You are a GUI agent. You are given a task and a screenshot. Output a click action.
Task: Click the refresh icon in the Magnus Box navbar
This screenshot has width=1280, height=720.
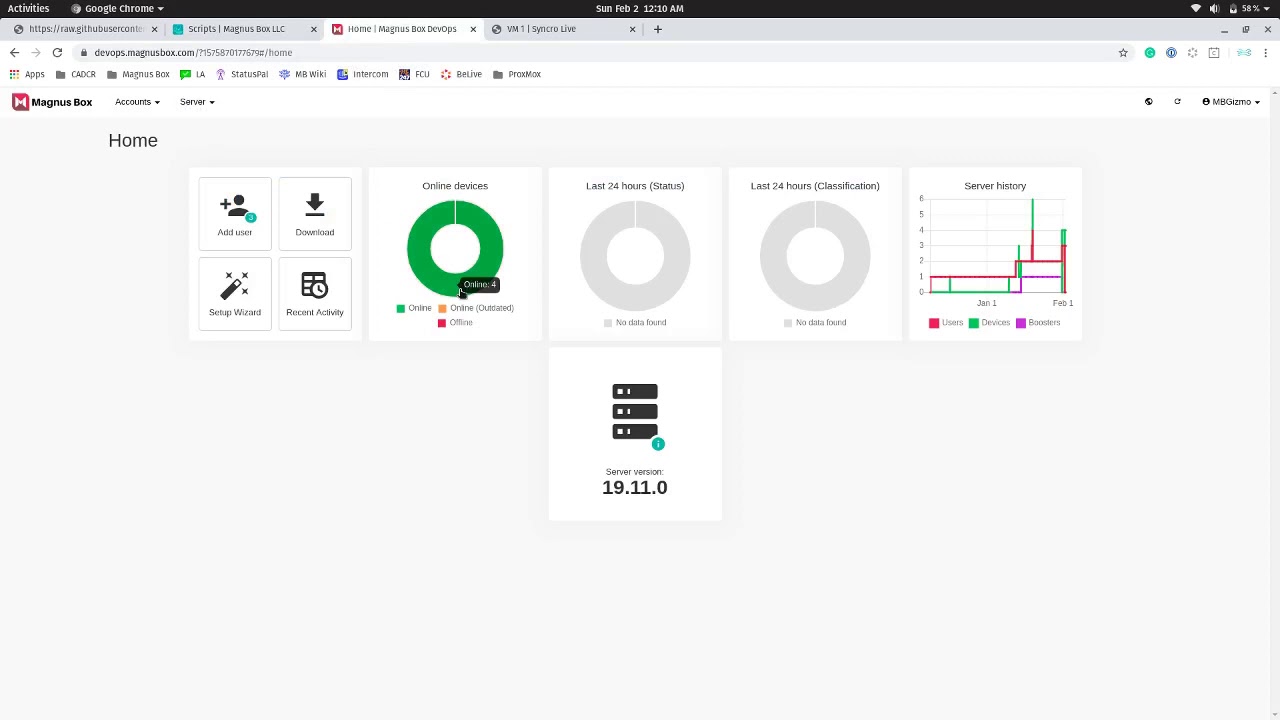pyautogui.click(x=1177, y=102)
